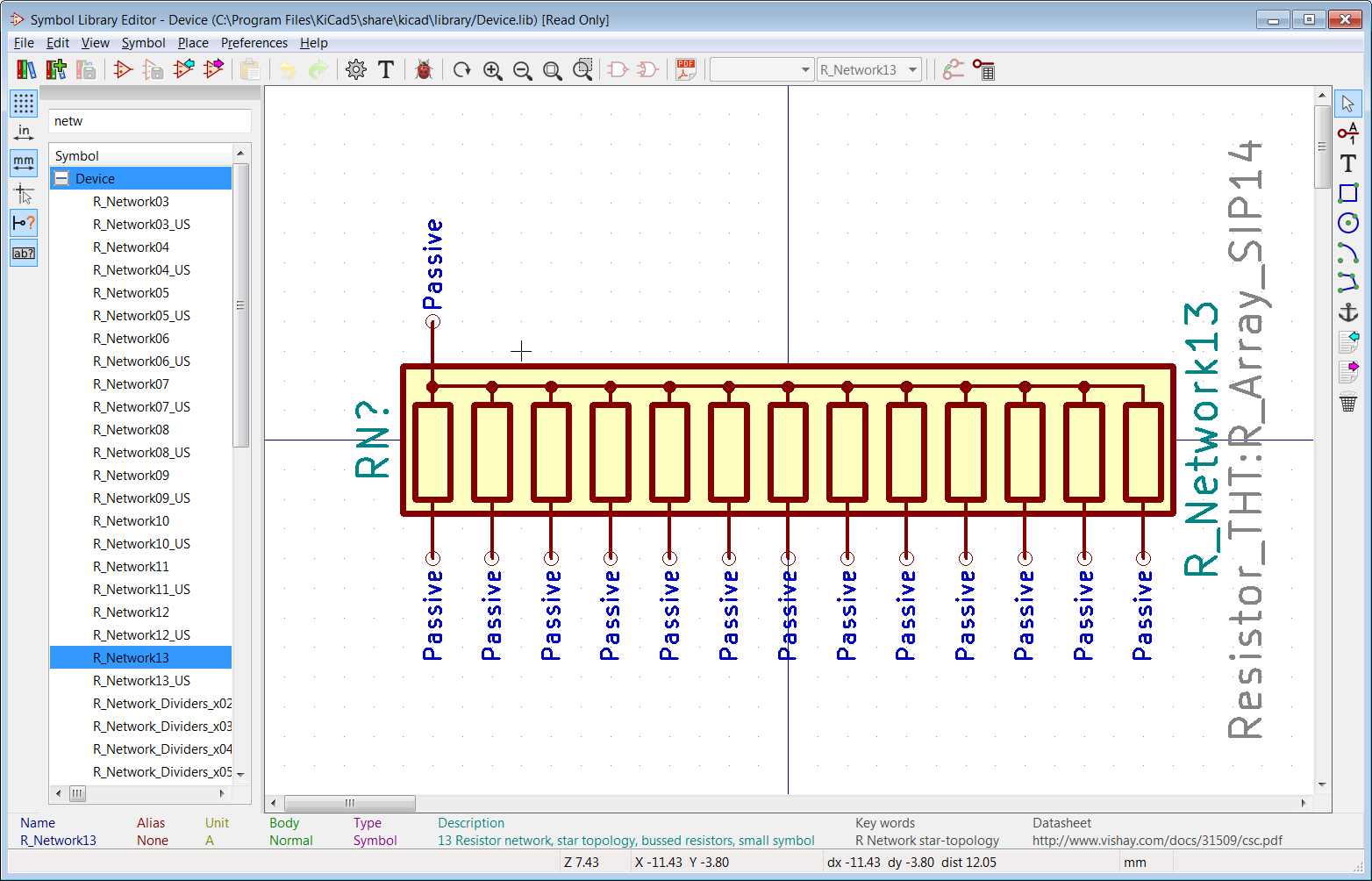Open the Preferences menu
1372x881 pixels.
click(x=254, y=42)
